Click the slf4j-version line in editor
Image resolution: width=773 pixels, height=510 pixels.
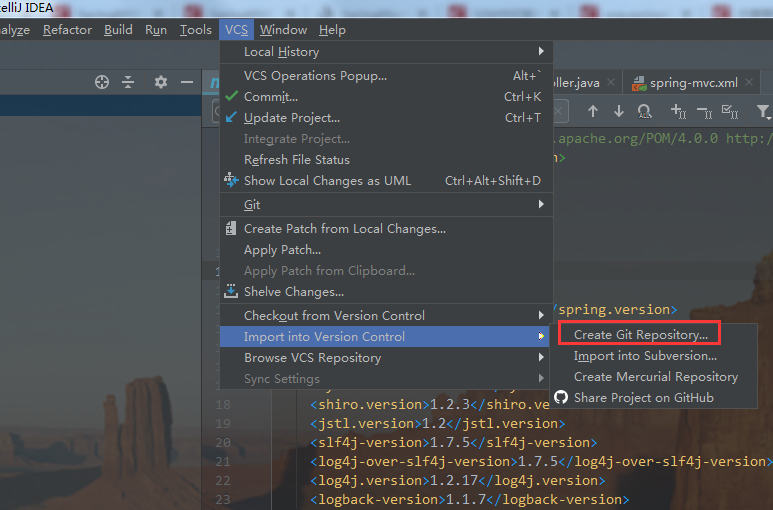454,442
